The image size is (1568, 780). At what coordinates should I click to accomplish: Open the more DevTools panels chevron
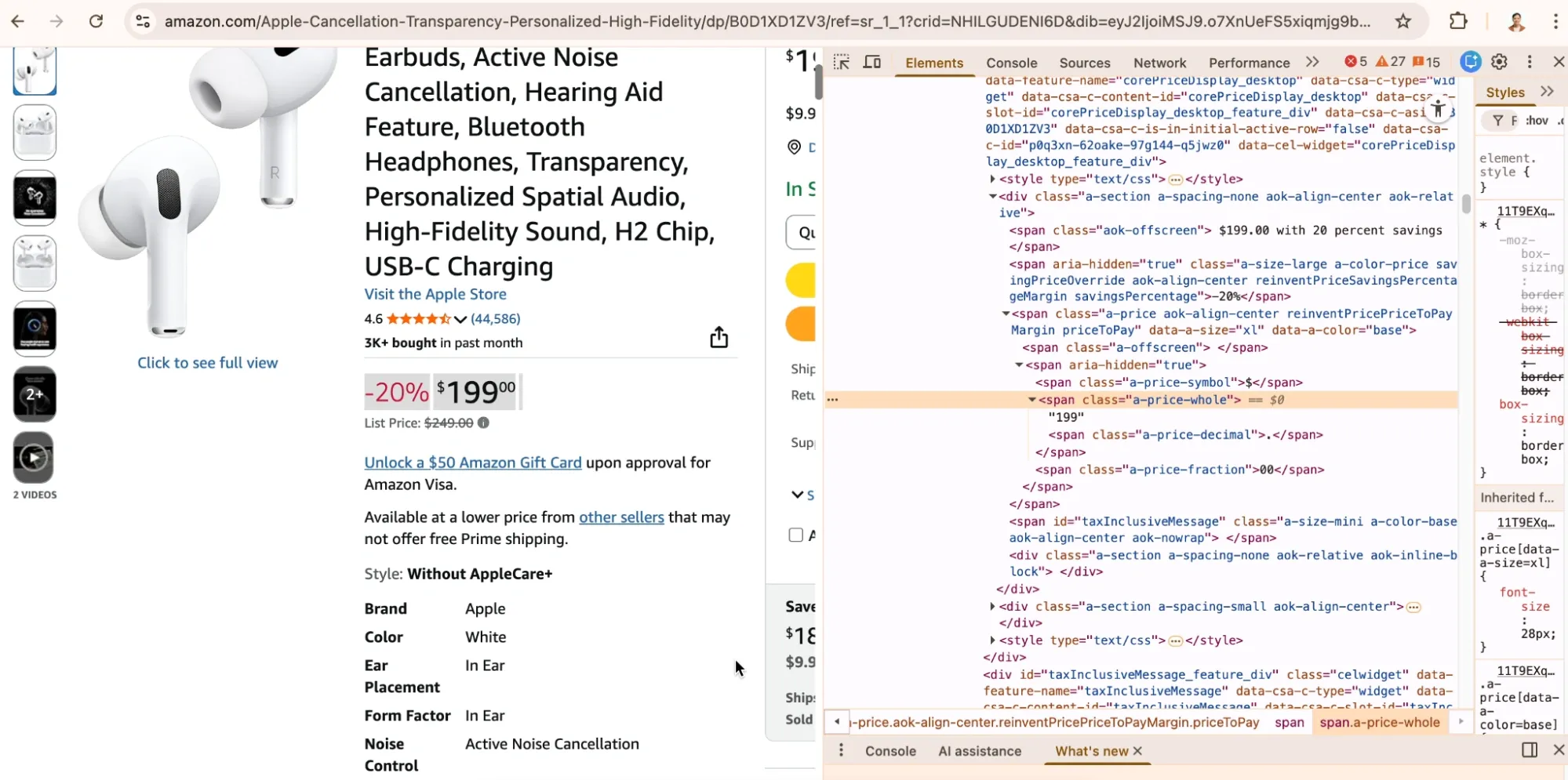(1312, 62)
